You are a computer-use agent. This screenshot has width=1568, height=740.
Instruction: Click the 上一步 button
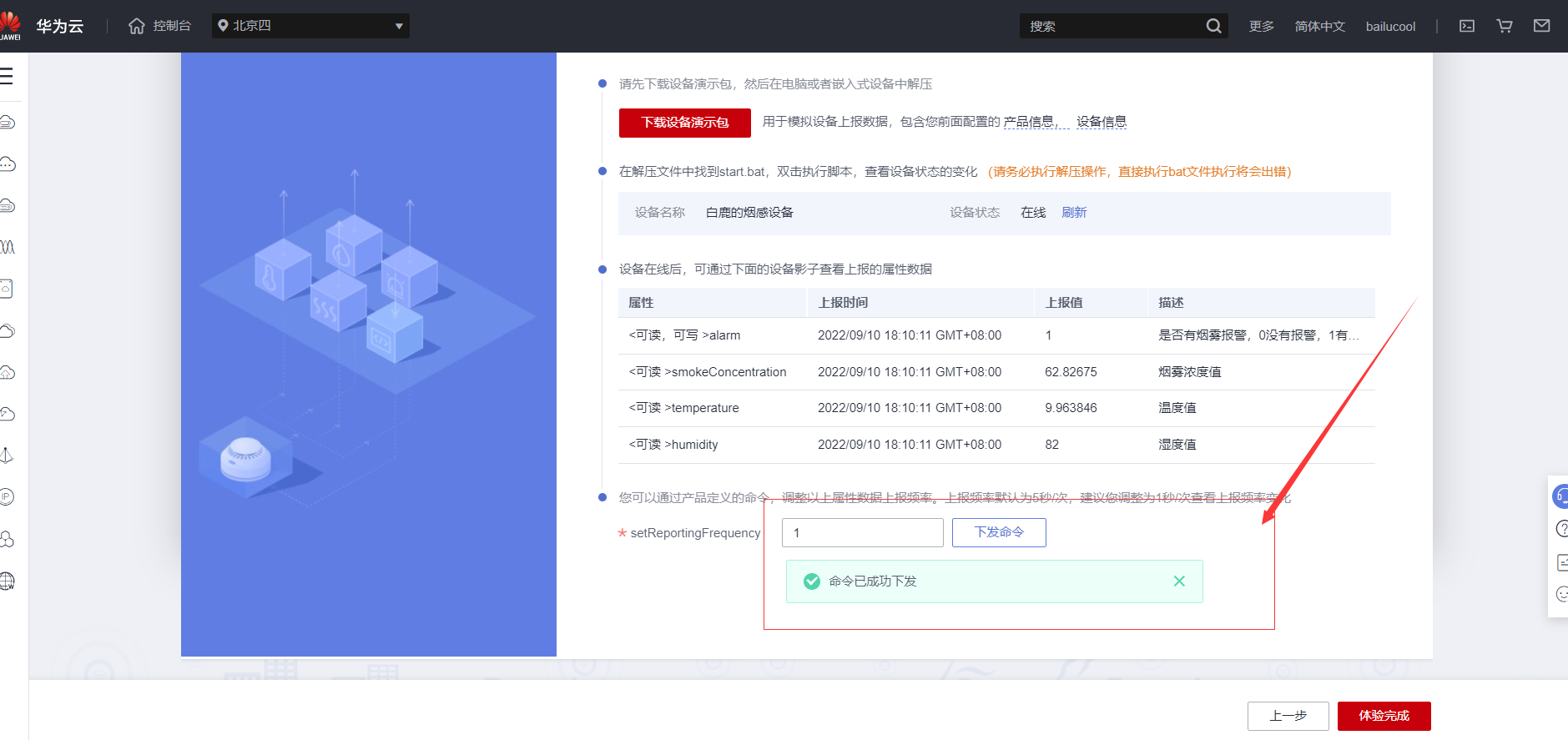click(x=1288, y=716)
